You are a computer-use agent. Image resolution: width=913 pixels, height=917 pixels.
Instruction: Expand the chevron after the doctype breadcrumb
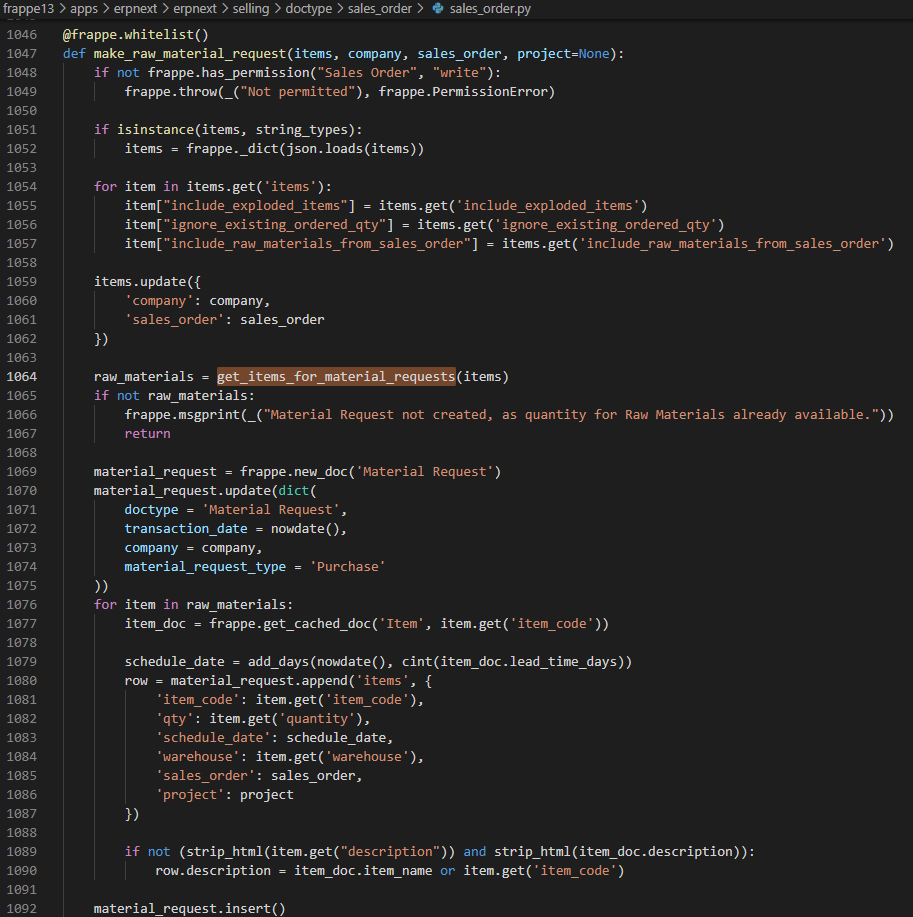click(340, 9)
